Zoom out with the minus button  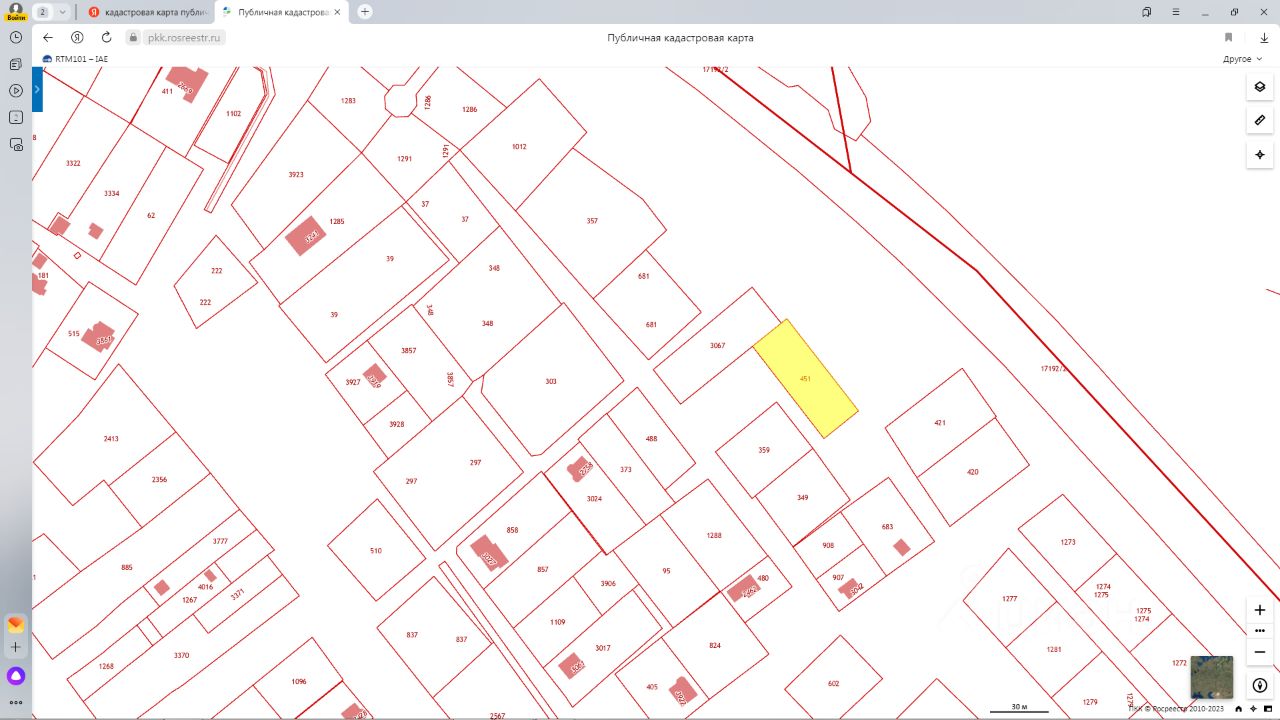coord(1259,652)
